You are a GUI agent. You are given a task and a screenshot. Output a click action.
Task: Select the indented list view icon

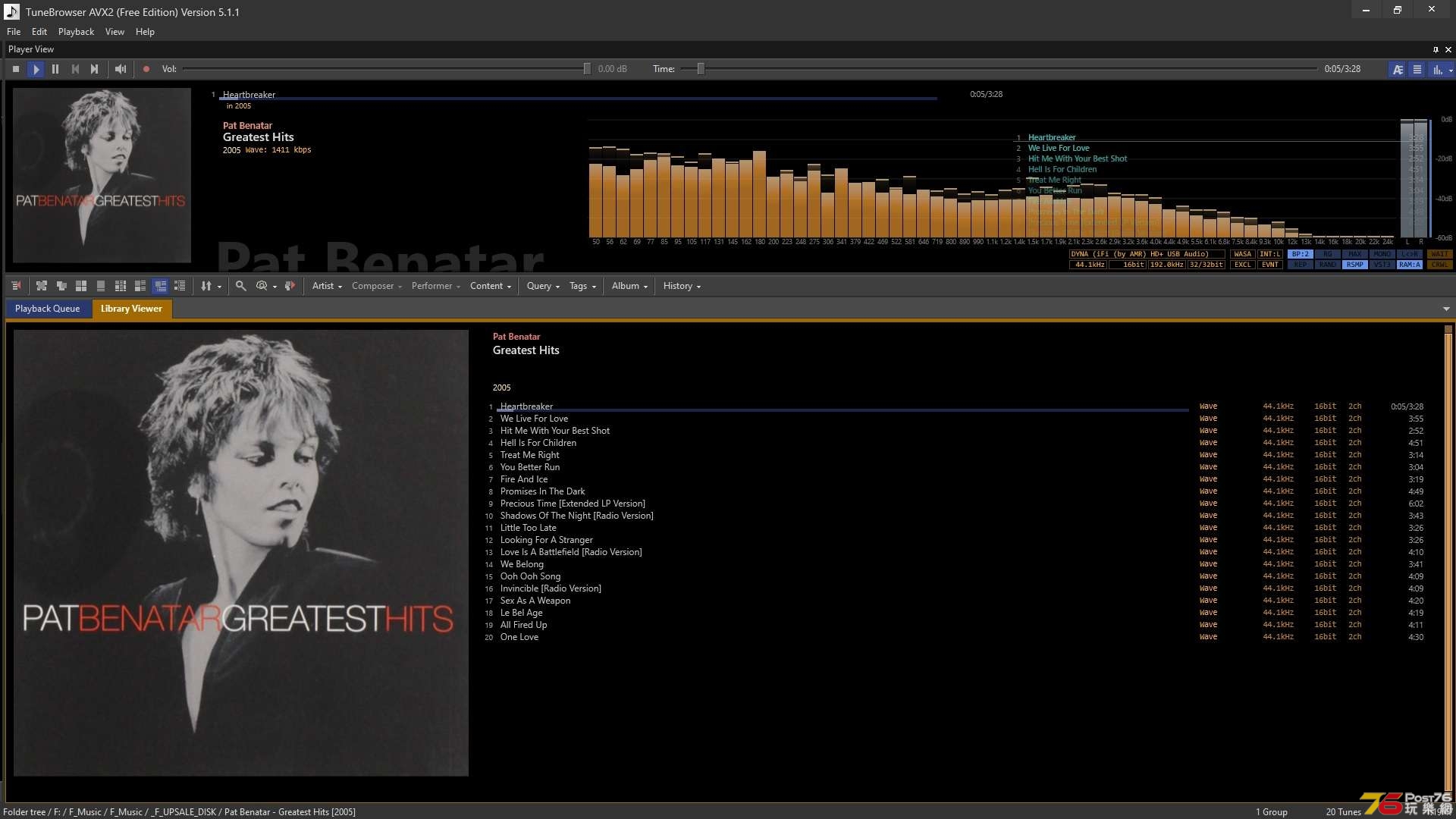(180, 286)
